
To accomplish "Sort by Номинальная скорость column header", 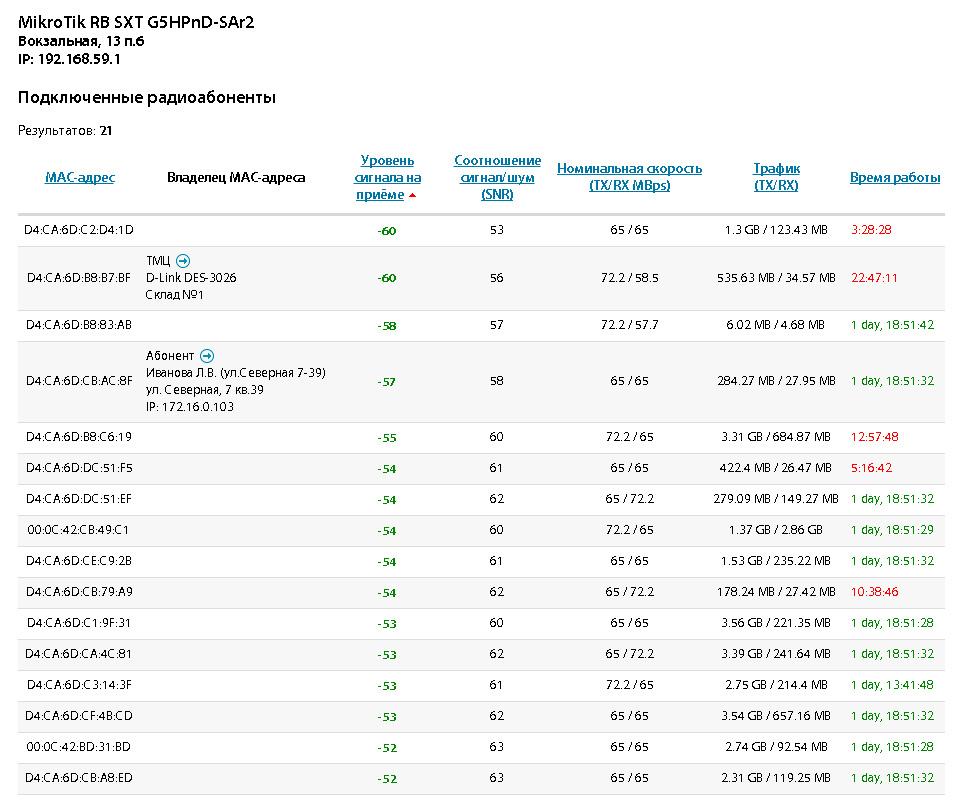I will [x=629, y=177].
